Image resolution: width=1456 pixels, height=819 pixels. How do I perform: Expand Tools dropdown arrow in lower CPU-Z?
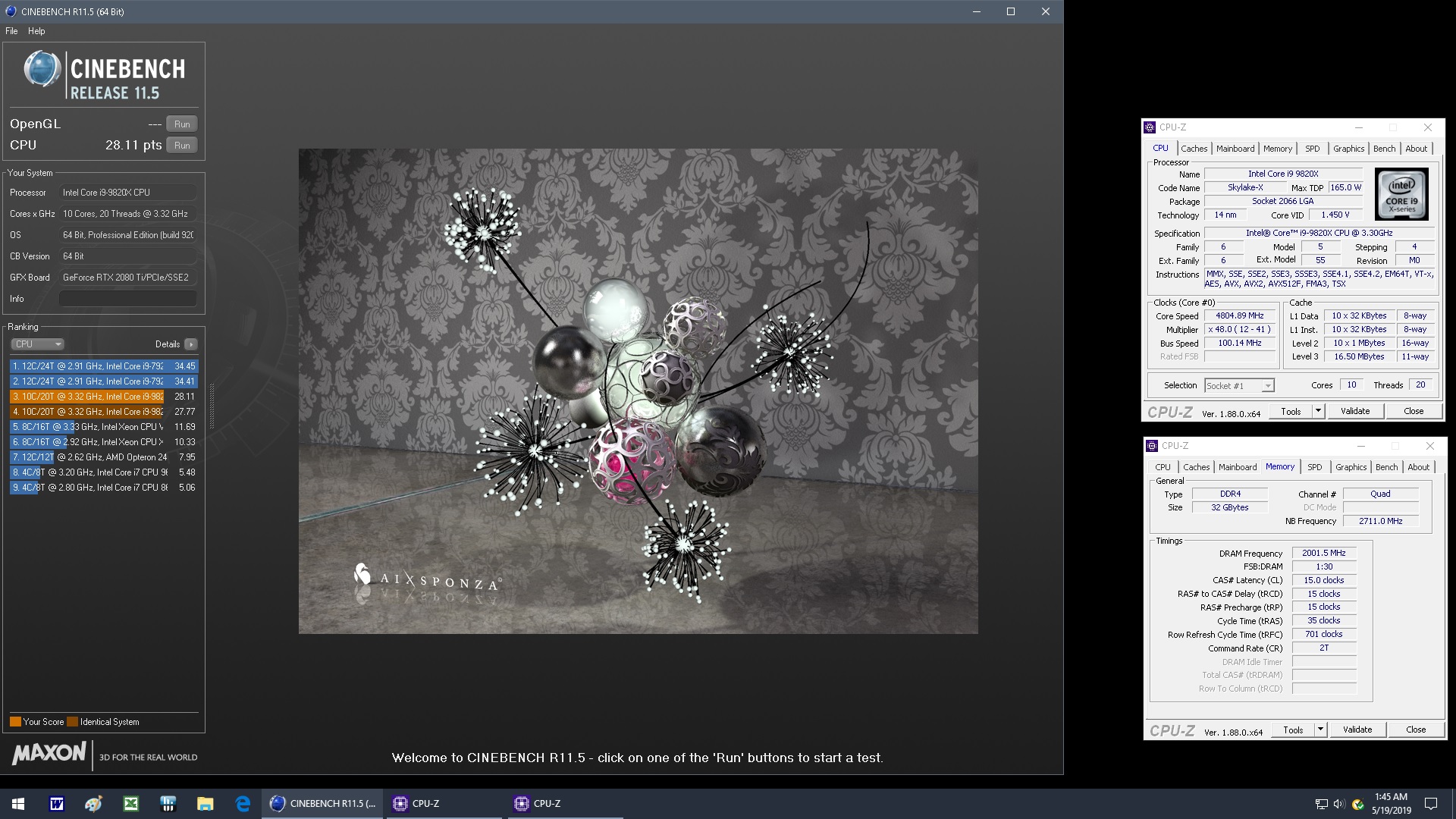pos(1320,730)
